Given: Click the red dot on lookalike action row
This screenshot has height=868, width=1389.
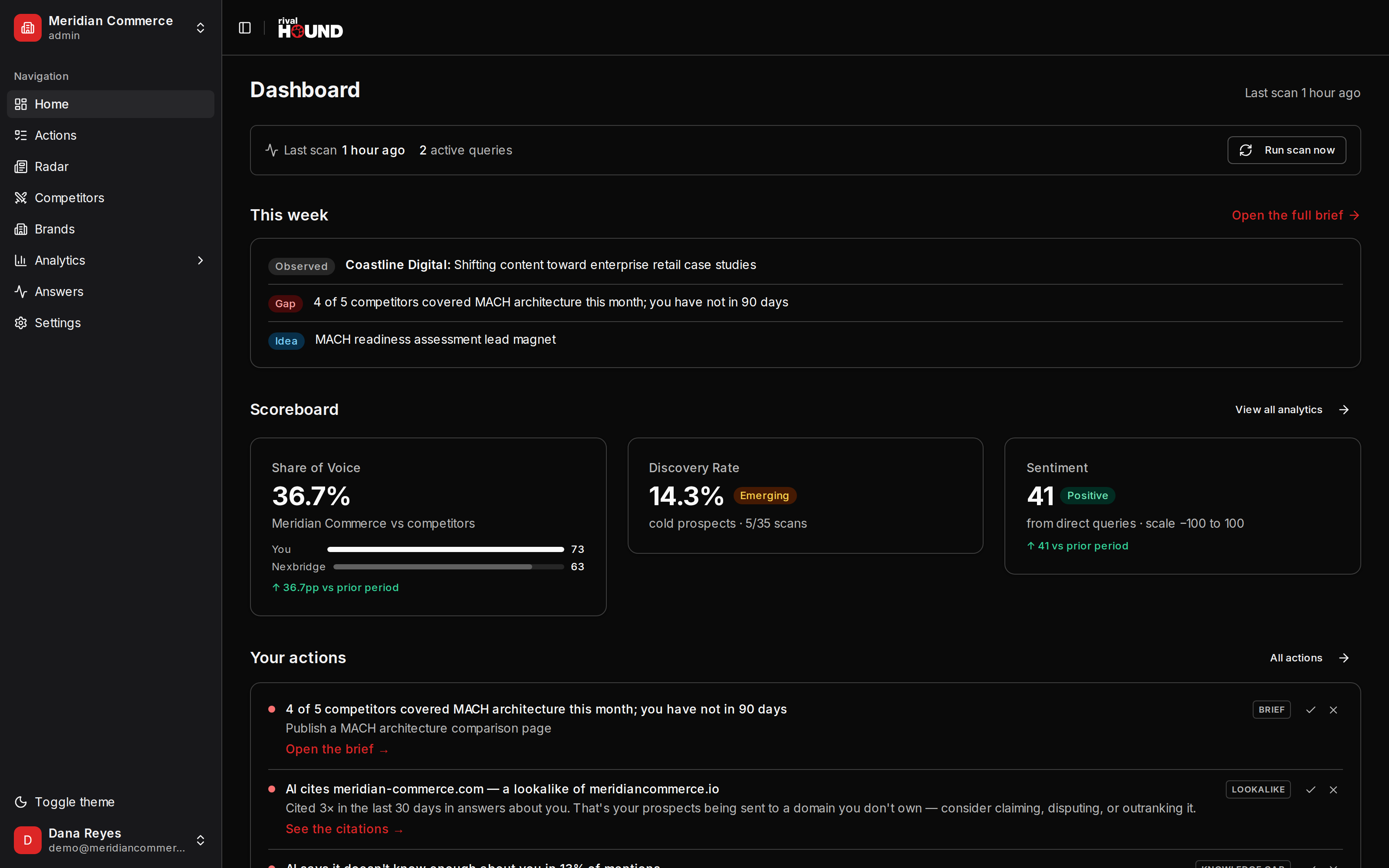Looking at the screenshot, I should click(271, 789).
